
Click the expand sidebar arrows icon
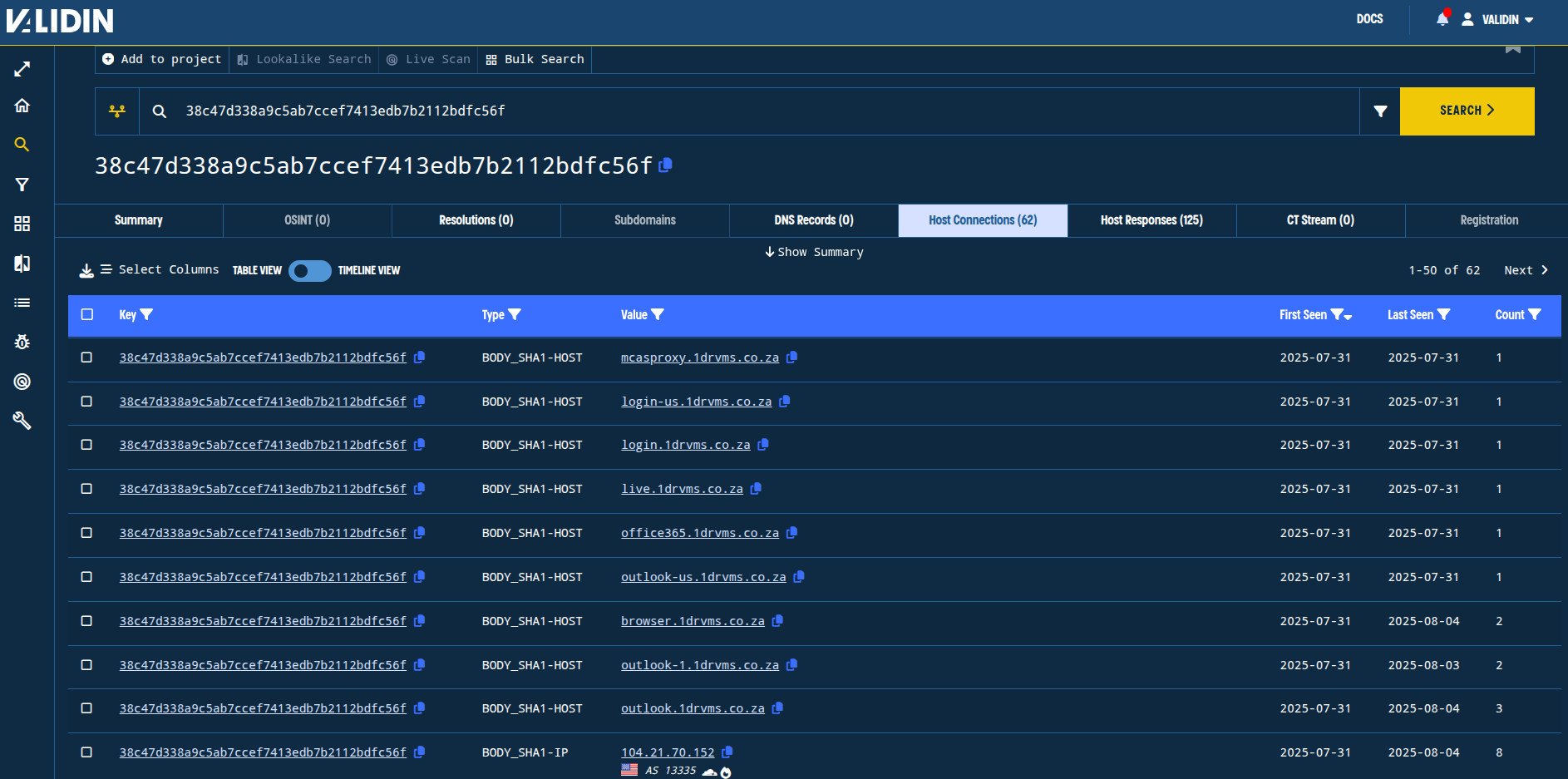tap(22, 69)
